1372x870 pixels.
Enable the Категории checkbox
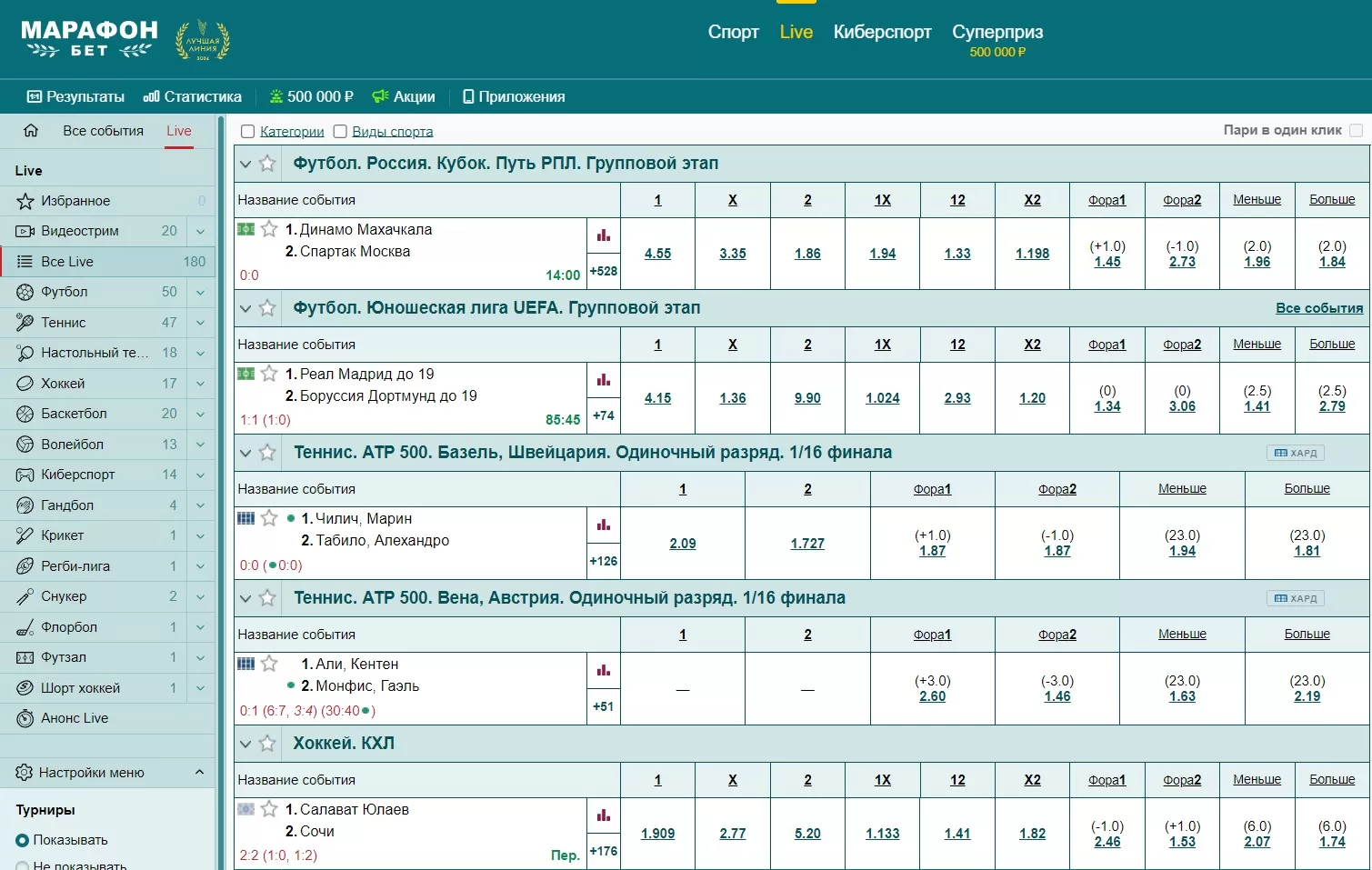click(247, 132)
